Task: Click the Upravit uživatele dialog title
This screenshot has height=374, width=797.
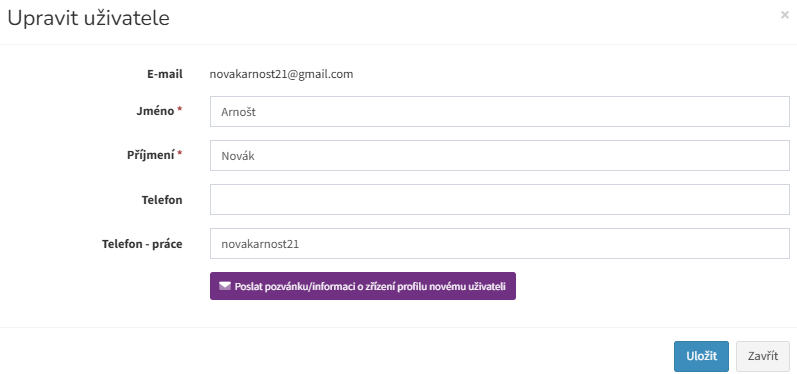Action: point(88,18)
